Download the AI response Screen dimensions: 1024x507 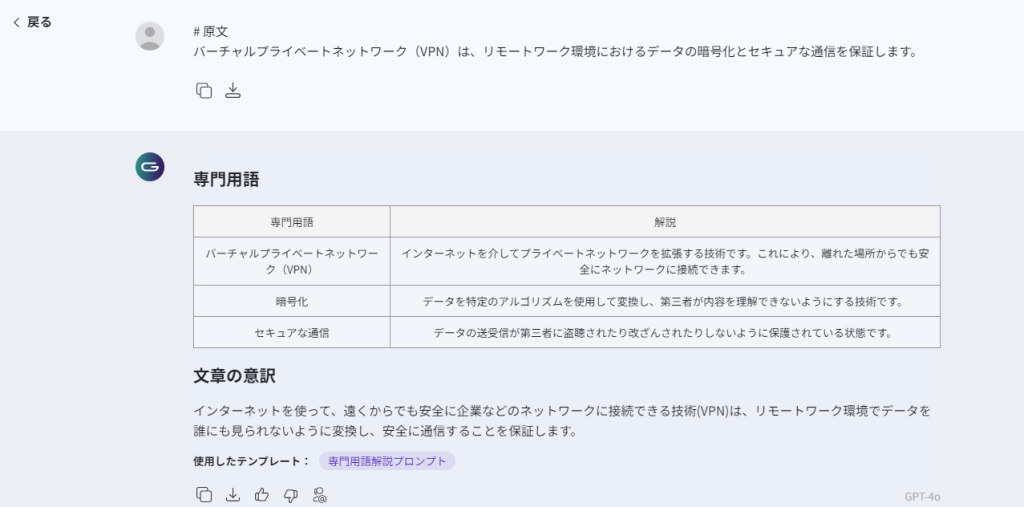coord(233,494)
